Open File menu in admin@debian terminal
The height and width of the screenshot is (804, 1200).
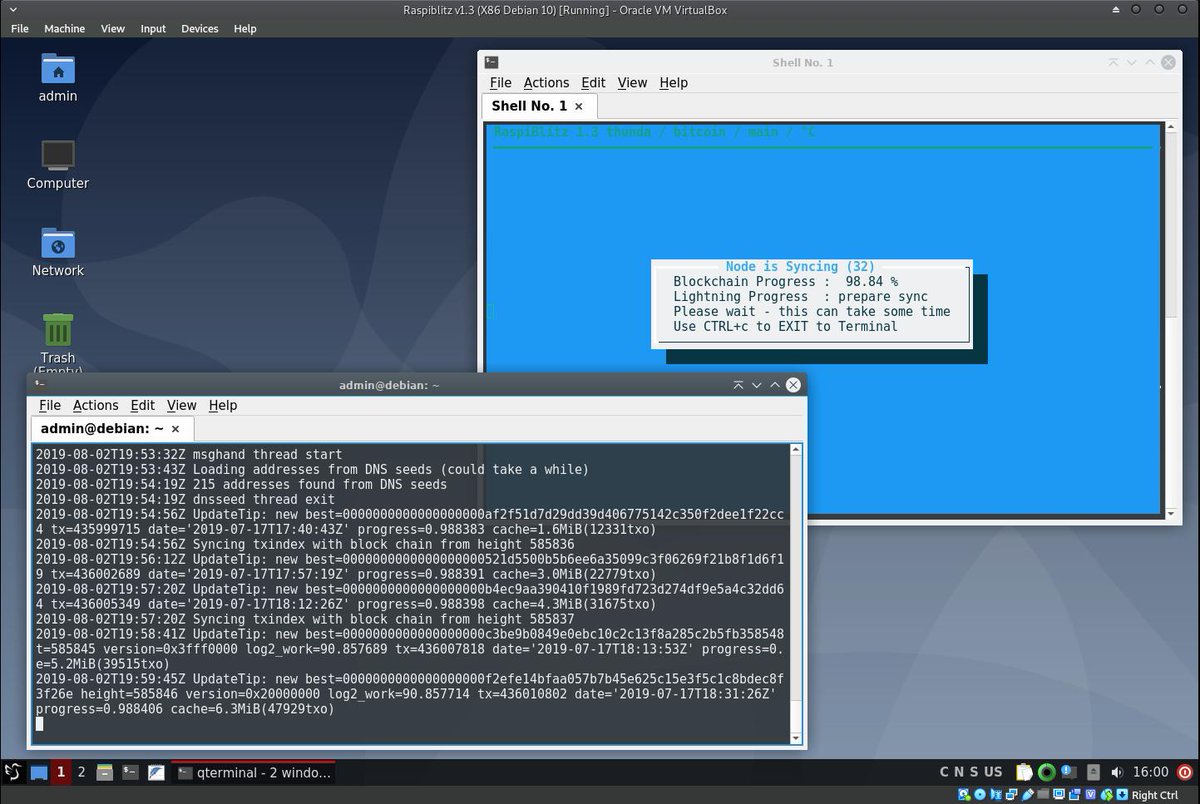[x=50, y=405]
